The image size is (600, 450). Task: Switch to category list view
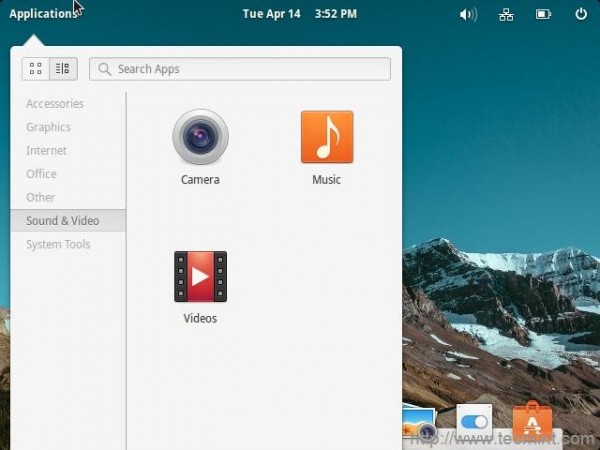pos(63,69)
